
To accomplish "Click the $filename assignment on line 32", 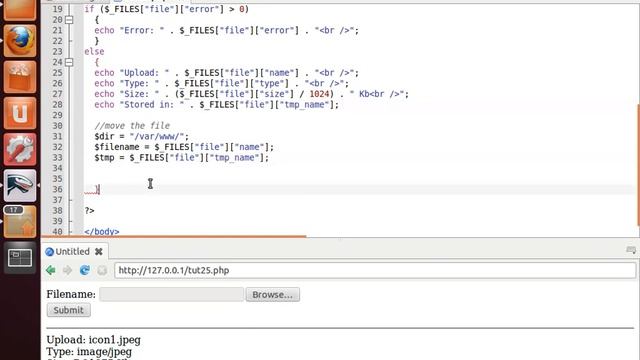I will [184, 147].
